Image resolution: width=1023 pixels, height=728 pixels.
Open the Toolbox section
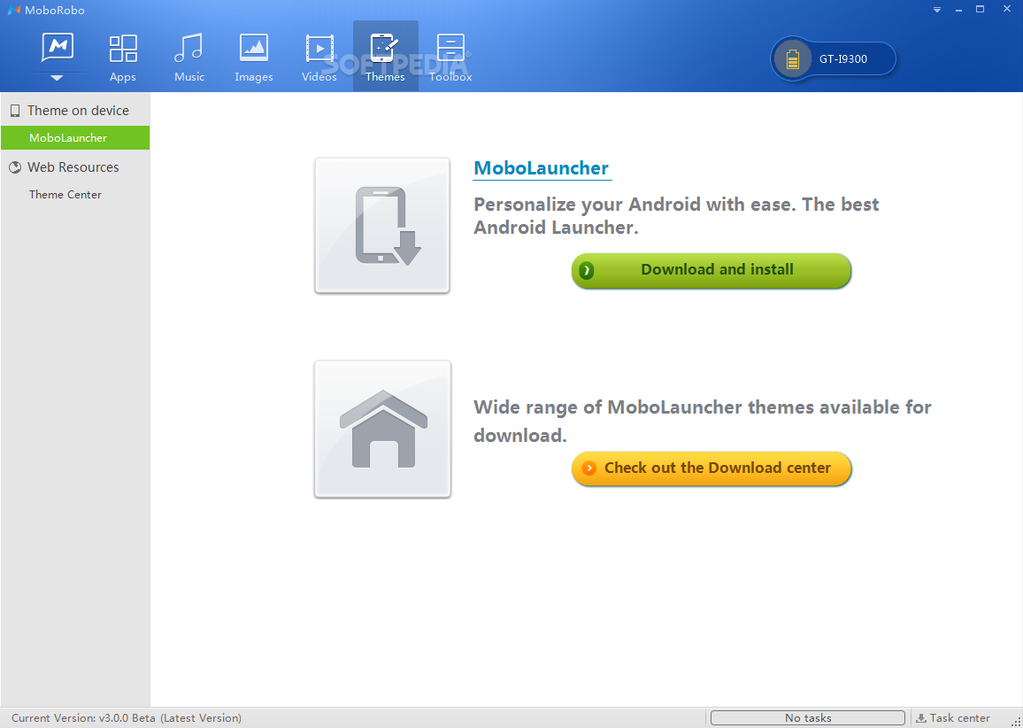tap(450, 58)
